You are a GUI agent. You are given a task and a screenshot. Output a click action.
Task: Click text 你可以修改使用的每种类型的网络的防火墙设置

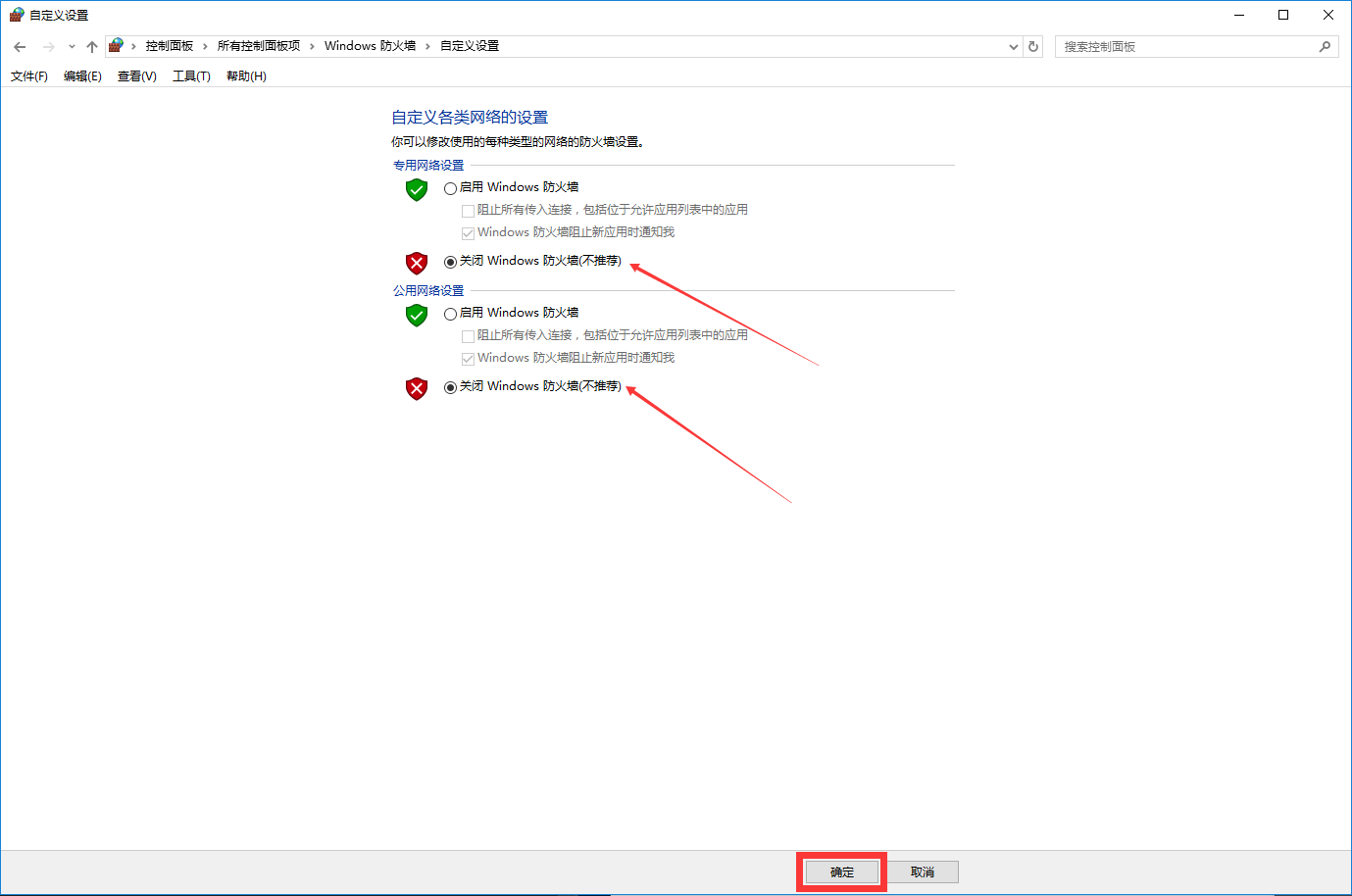(517, 142)
